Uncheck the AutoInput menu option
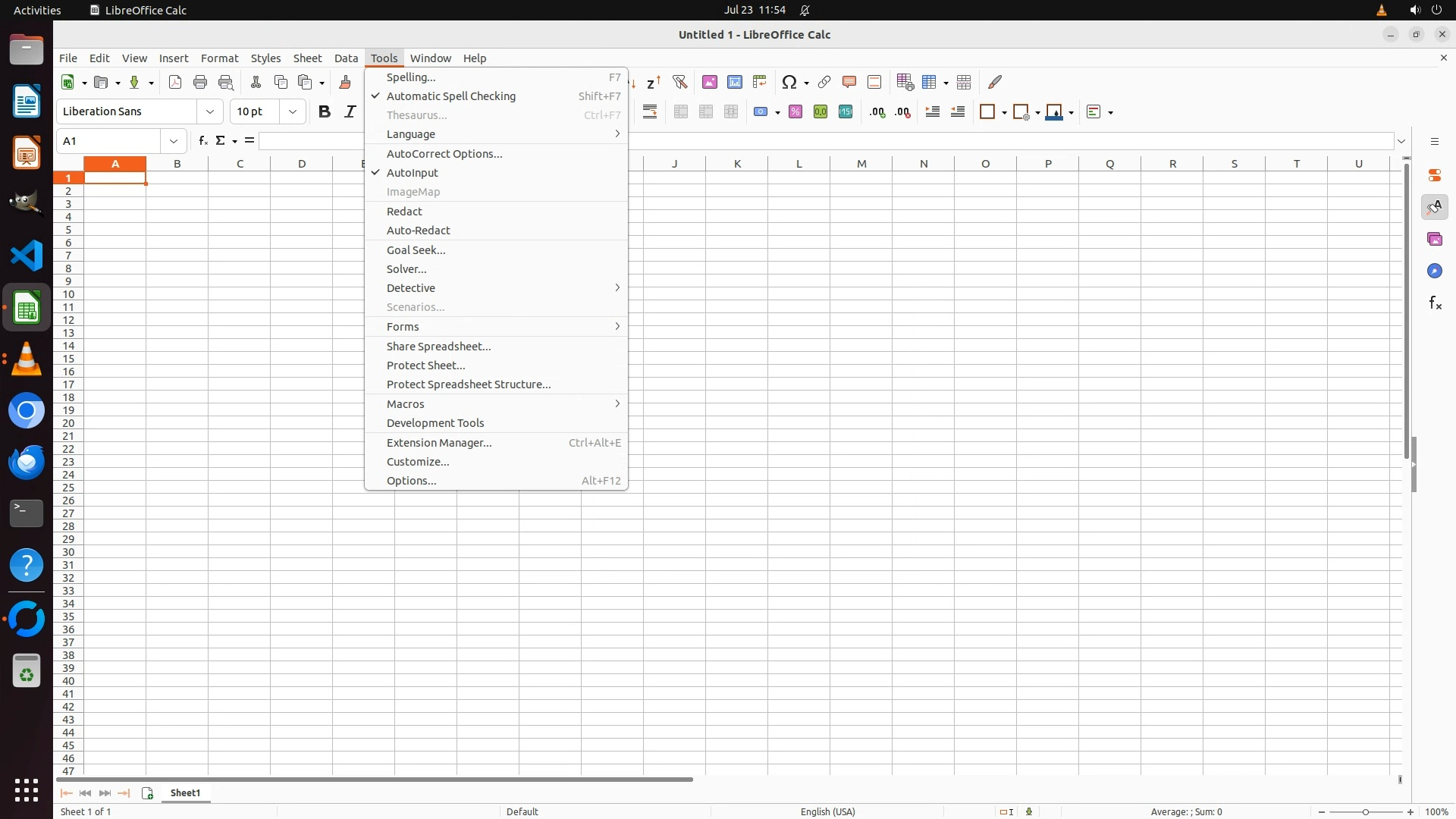This screenshot has width=1456, height=819. (413, 173)
